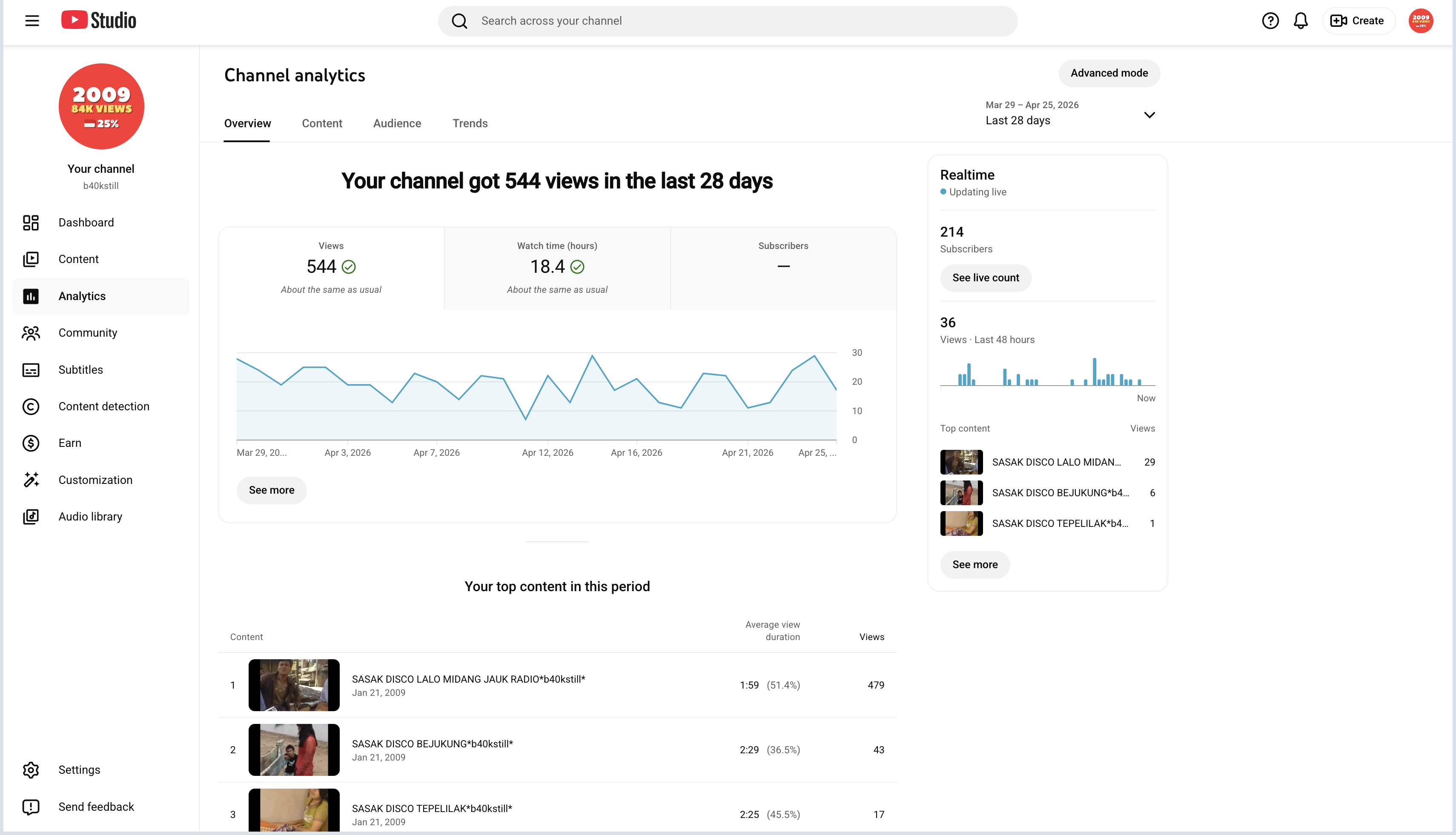Open Realtime thumbnail for SASAK DISCO BEJUKUNG
This screenshot has width=1456, height=835.
[x=961, y=493]
